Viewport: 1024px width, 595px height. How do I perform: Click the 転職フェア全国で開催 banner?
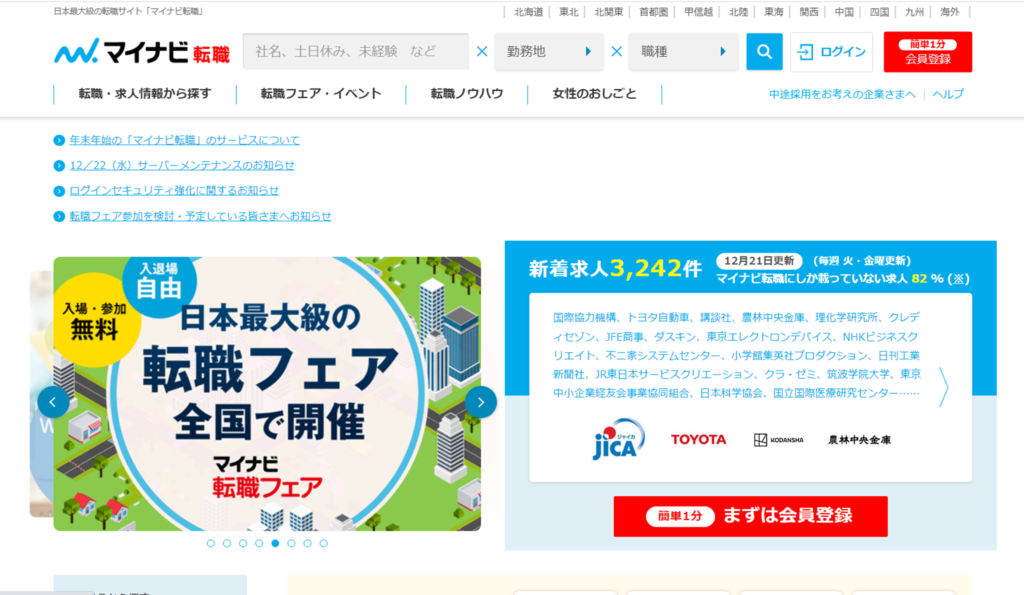267,394
